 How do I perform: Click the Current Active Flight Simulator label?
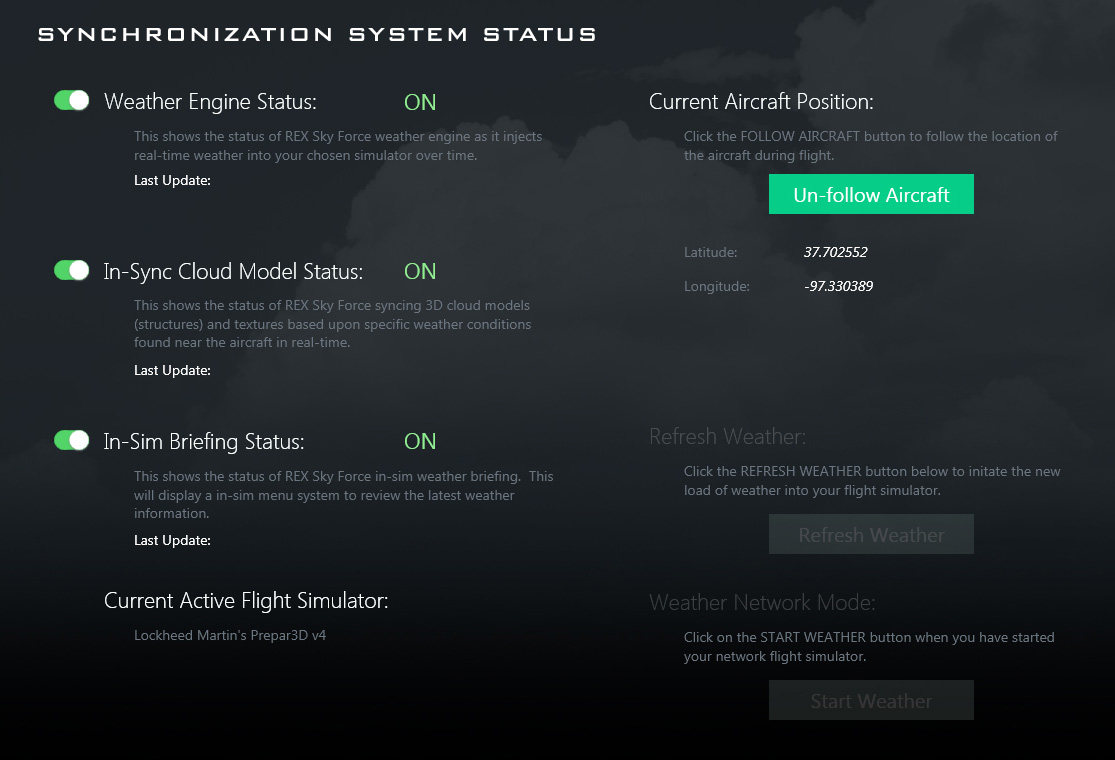coord(247,600)
